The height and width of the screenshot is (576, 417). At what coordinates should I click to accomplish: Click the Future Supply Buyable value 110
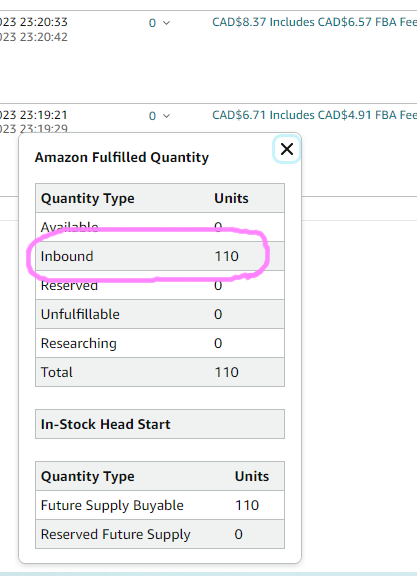247,505
